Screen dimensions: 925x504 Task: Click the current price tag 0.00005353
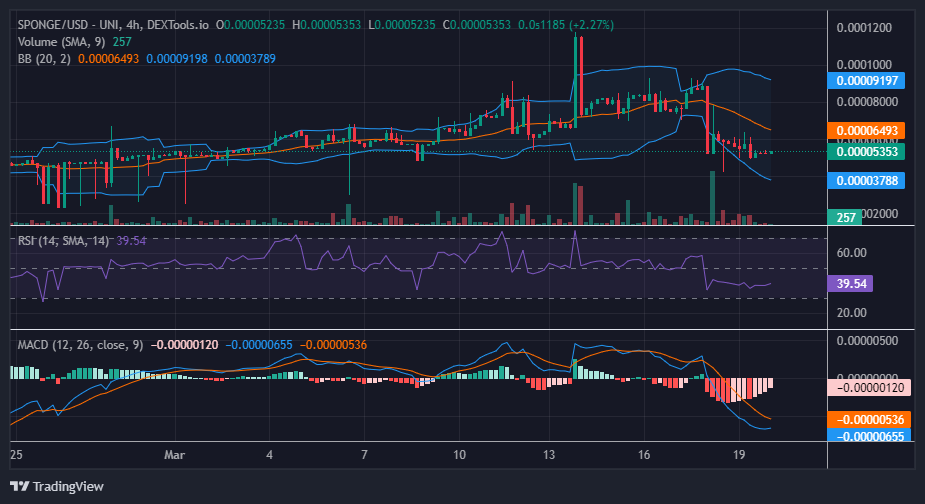866,152
